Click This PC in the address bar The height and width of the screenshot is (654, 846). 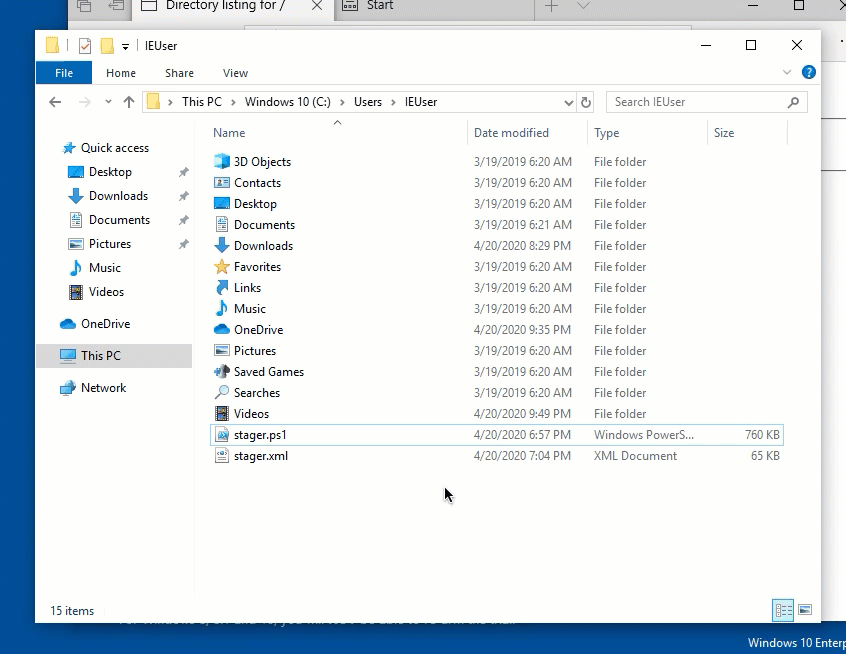pyautogui.click(x=202, y=102)
